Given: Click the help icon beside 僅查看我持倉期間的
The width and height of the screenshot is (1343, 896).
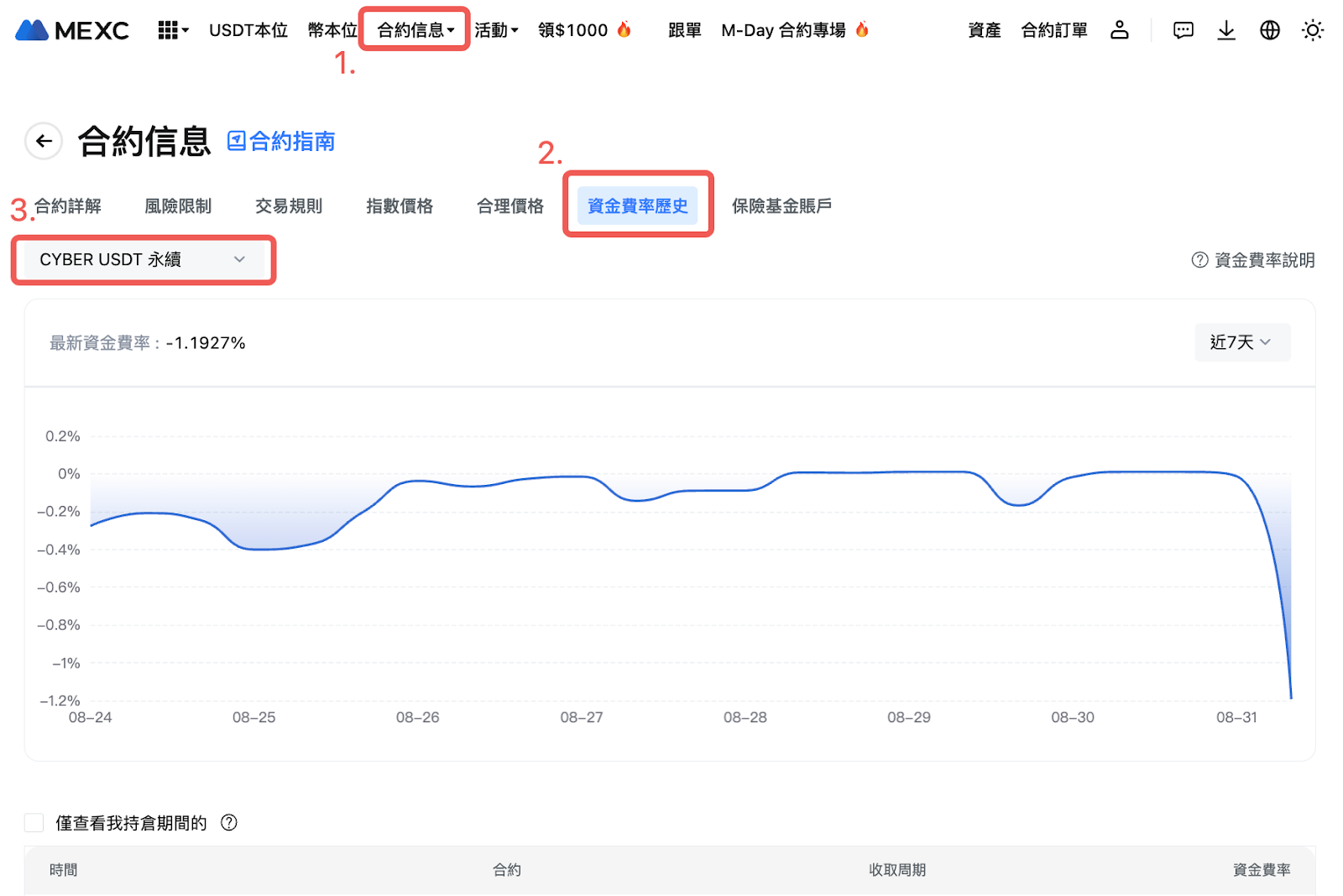Looking at the screenshot, I should coord(229,822).
